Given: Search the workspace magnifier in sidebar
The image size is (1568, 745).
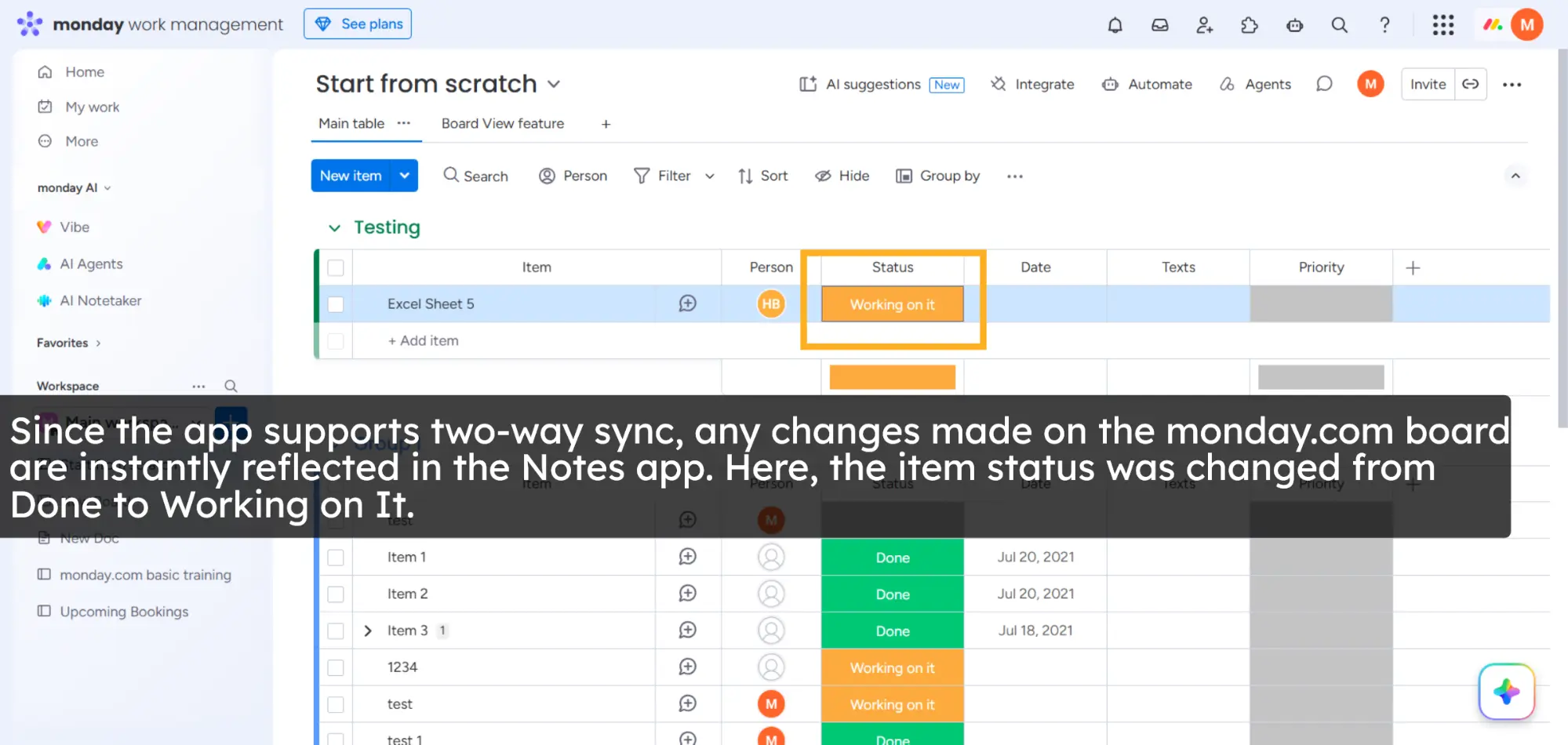Looking at the screenshot, I should pyautogui.click(x=231, y=386).
